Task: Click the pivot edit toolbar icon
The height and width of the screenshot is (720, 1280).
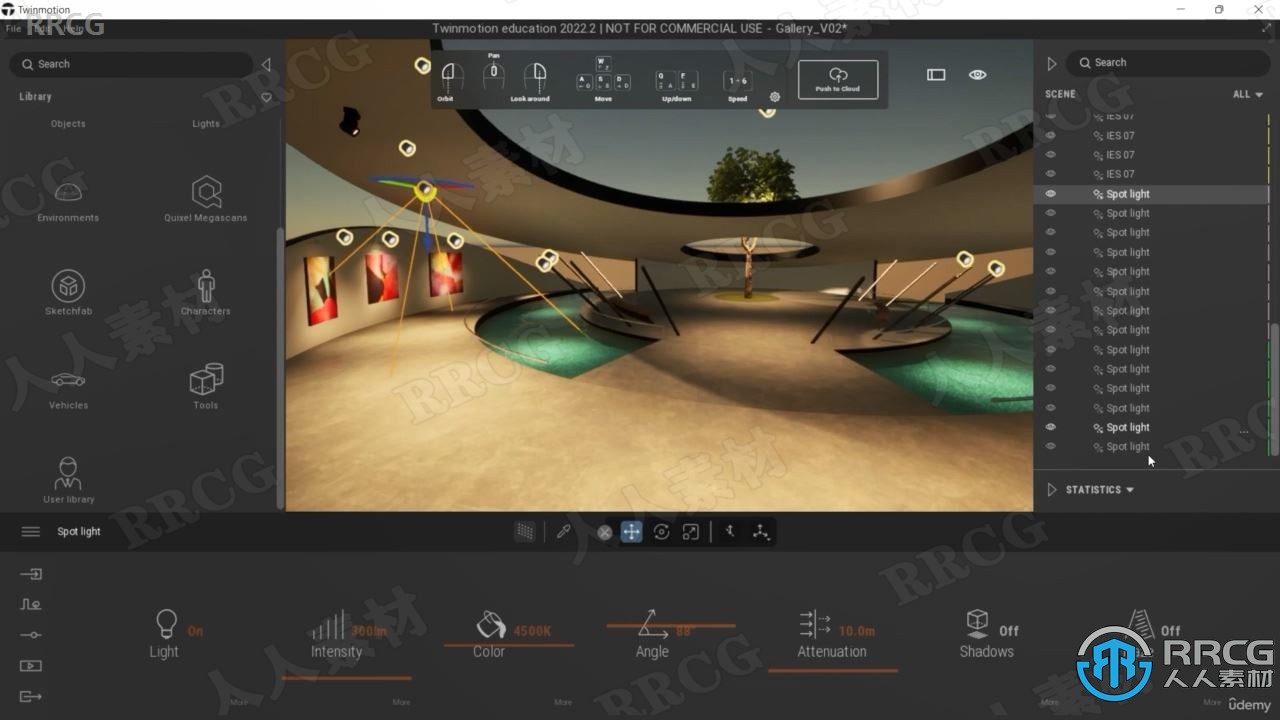Action: pos(730,532)
